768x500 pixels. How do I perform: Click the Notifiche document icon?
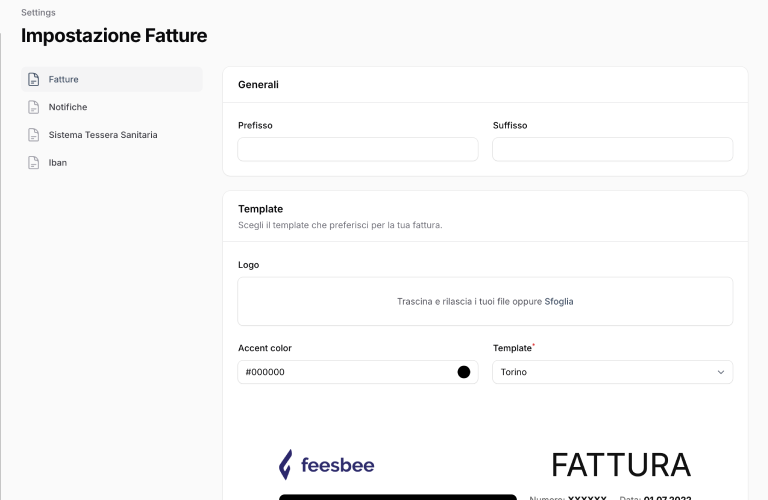[x=34, y=107]
